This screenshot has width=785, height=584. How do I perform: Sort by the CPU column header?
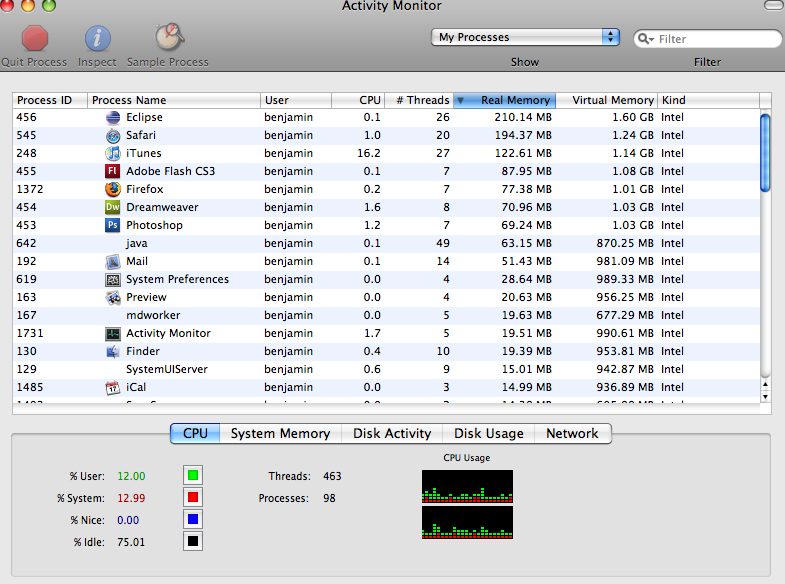pos(358,100)
